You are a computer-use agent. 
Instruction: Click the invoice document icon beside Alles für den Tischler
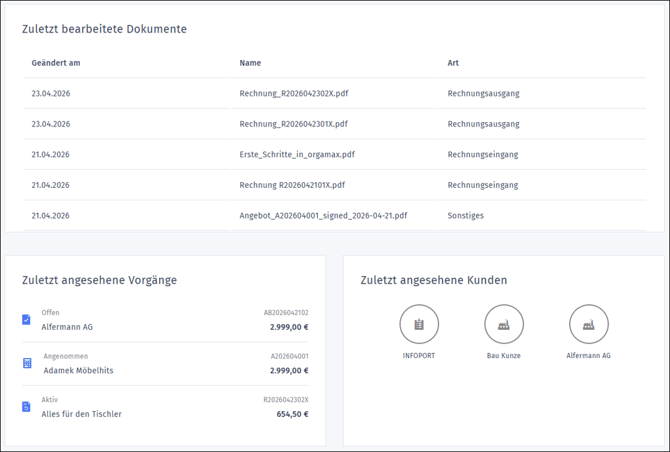point(26,407)
